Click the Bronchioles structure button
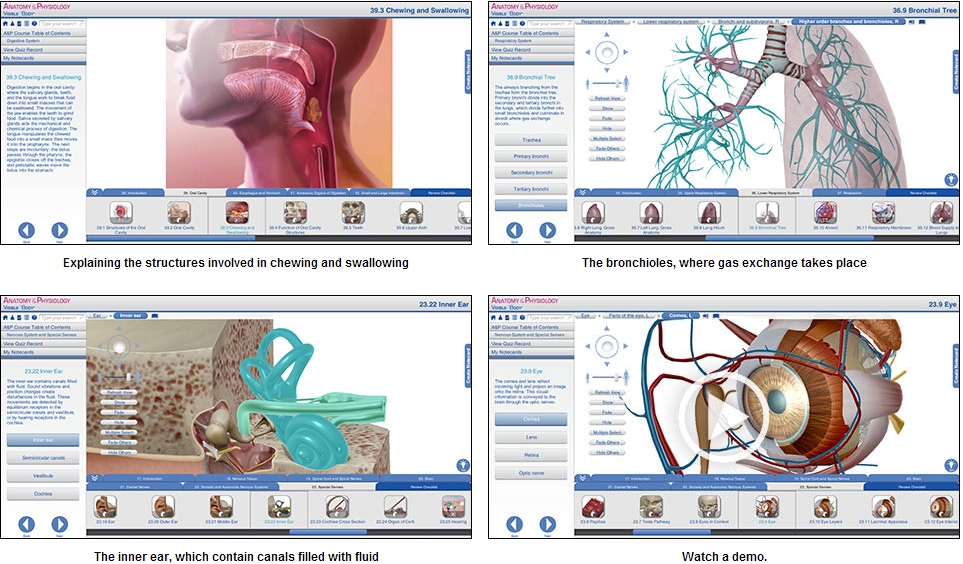This screenshot has width=963, height=564. (x=531, y=205)
